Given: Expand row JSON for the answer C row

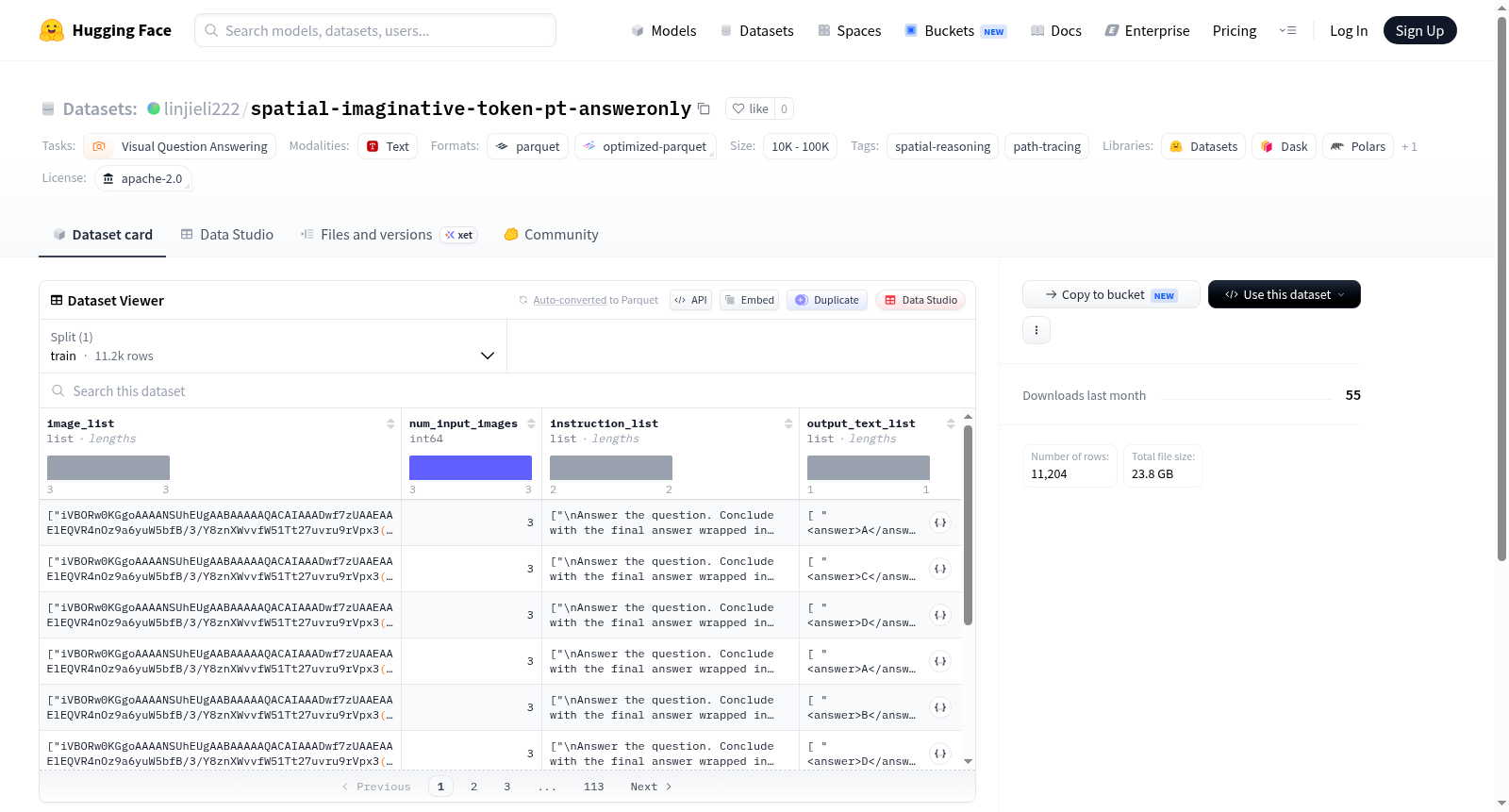Looking at the screenshot, I should [940, 569].
